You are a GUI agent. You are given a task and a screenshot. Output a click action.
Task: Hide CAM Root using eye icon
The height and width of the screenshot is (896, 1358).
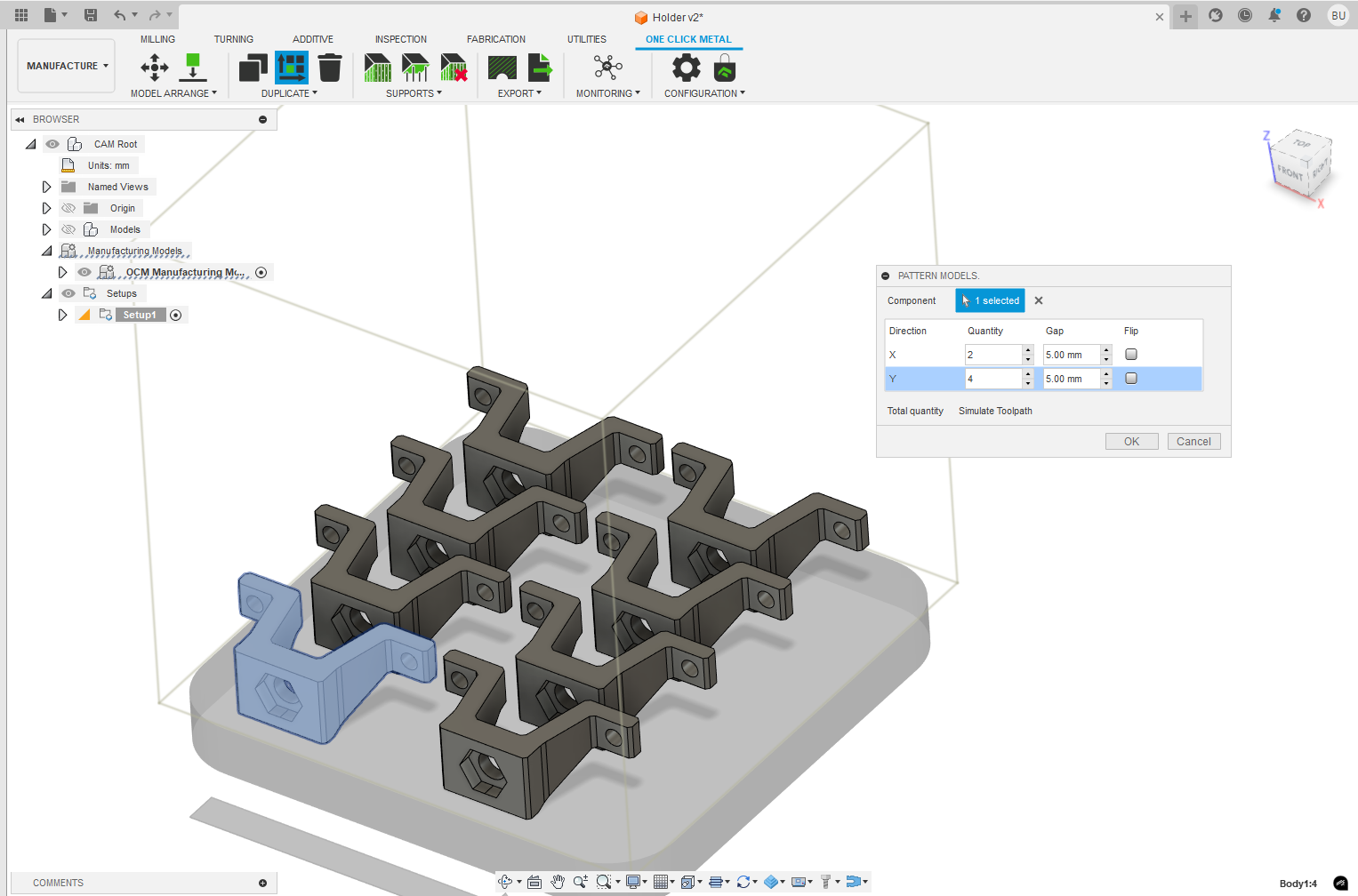52,144
